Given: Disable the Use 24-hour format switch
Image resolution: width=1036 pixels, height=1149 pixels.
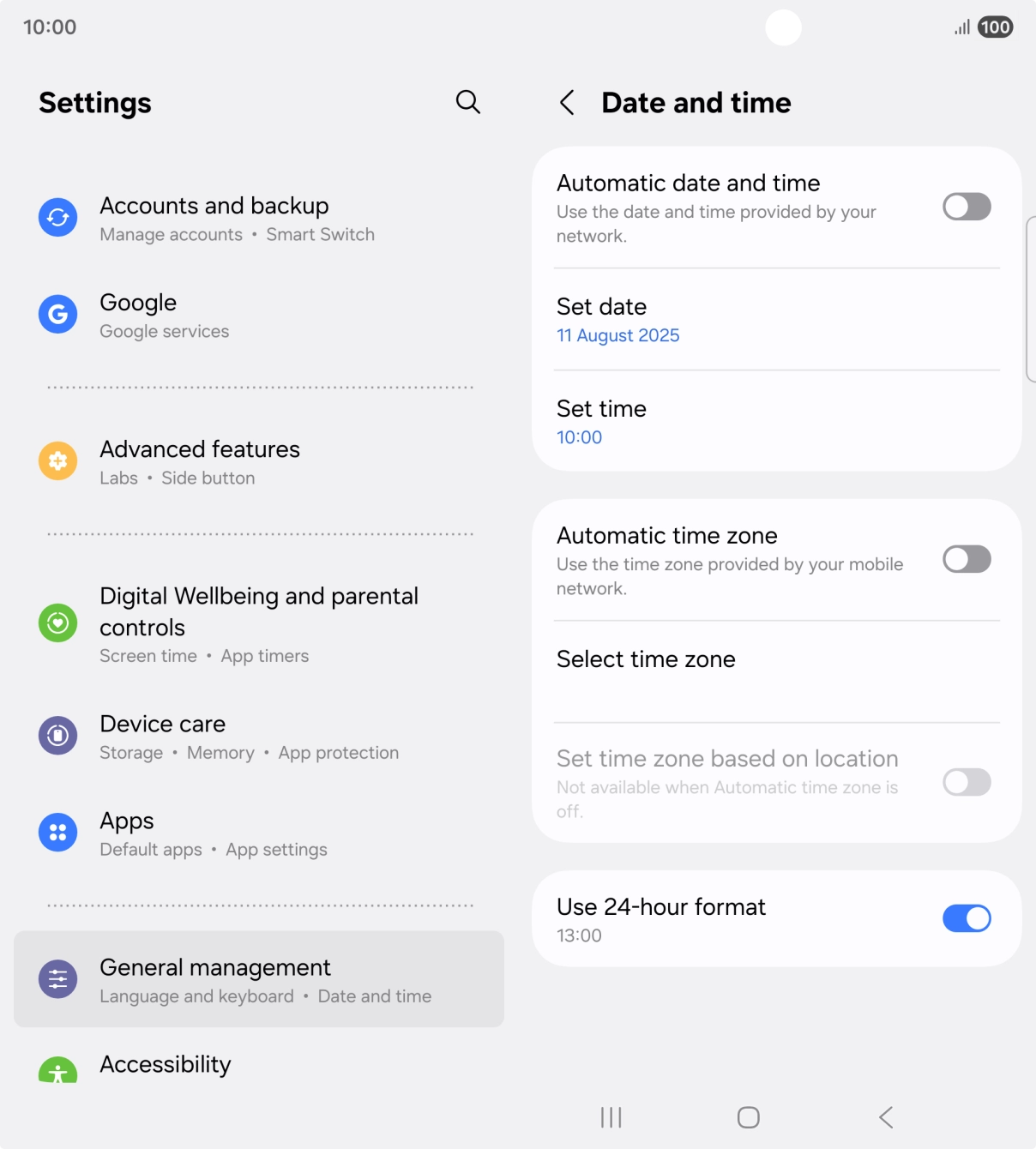Looking at the screenshot, I should (x=967, y=918).
